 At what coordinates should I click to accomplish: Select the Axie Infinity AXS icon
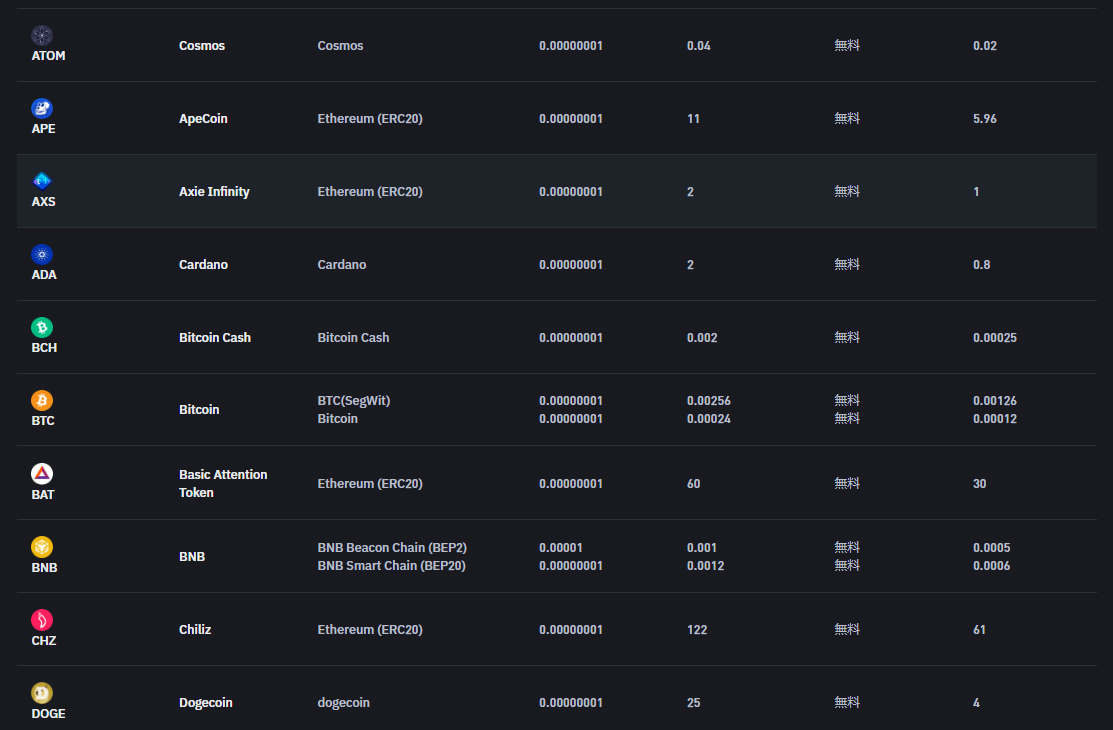(x=42, y=181)
